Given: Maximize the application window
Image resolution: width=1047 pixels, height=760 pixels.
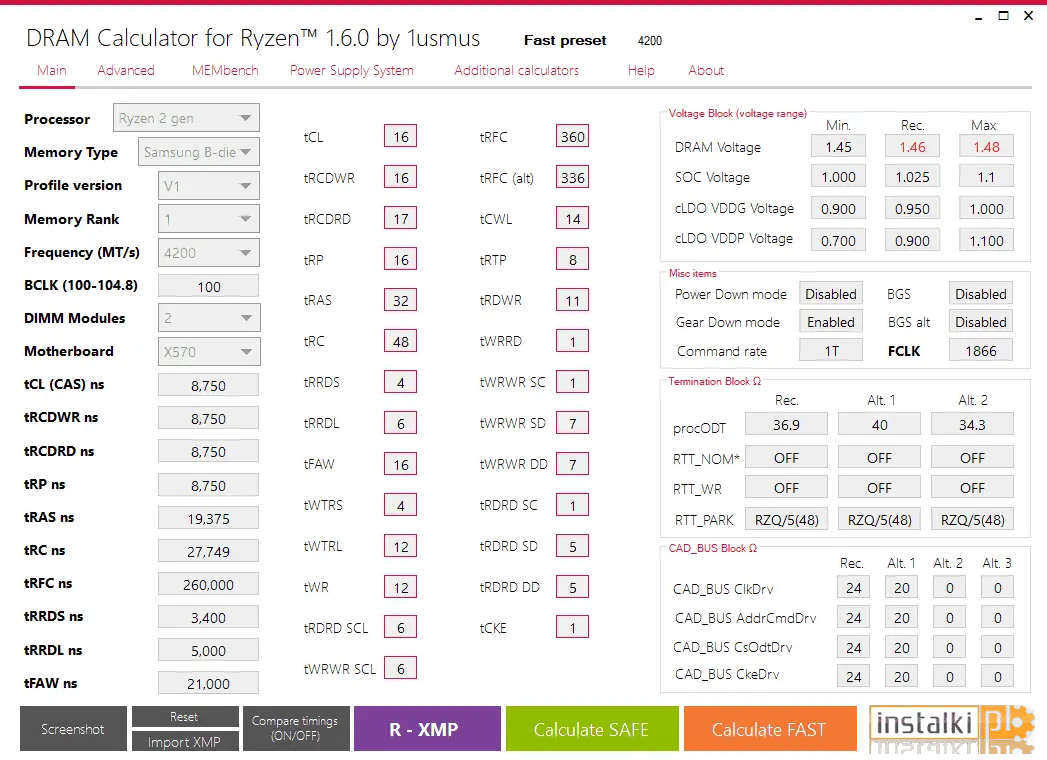Looking at the screenshot, I should pos(1003,16).
